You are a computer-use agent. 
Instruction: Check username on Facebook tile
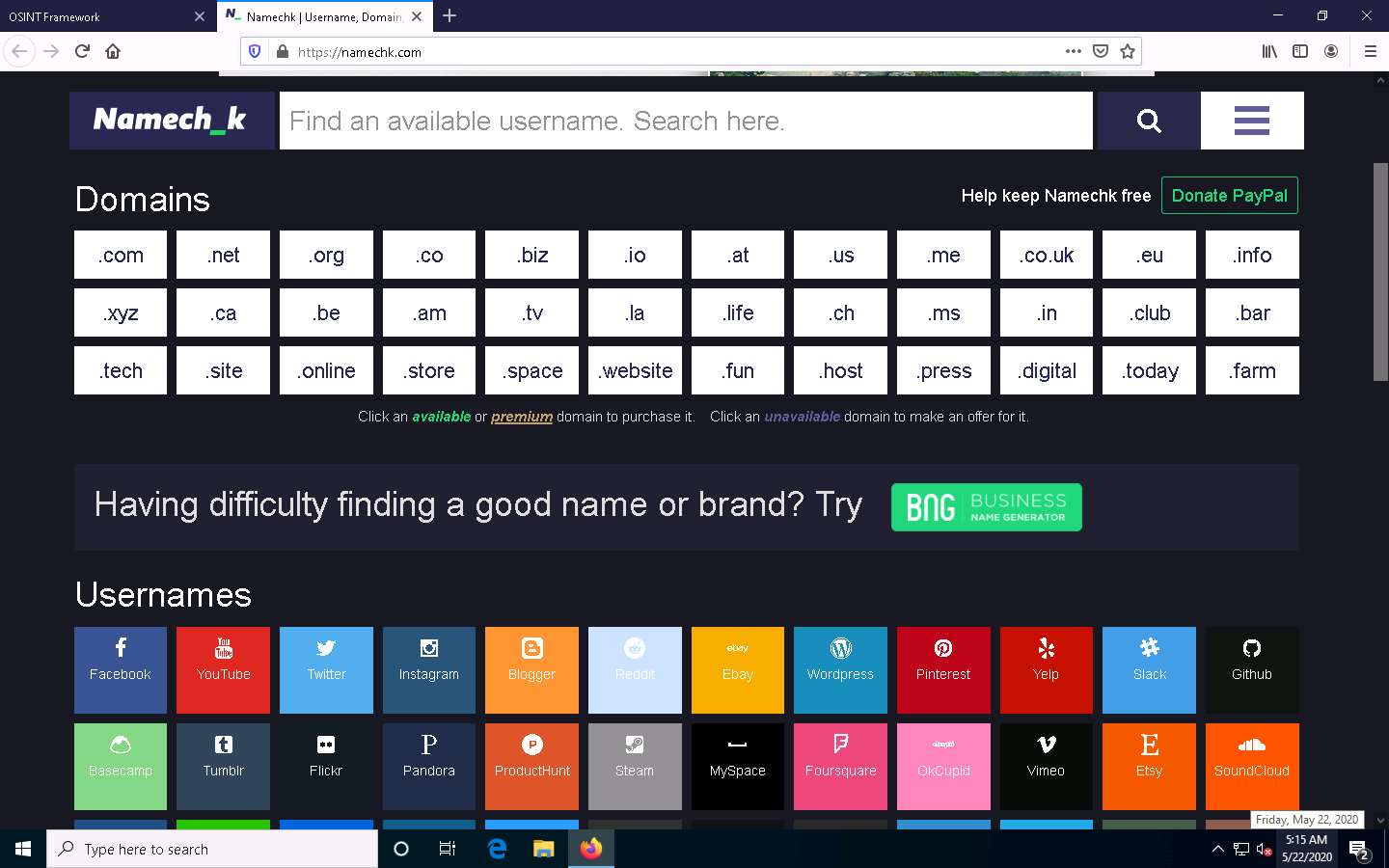121,670
